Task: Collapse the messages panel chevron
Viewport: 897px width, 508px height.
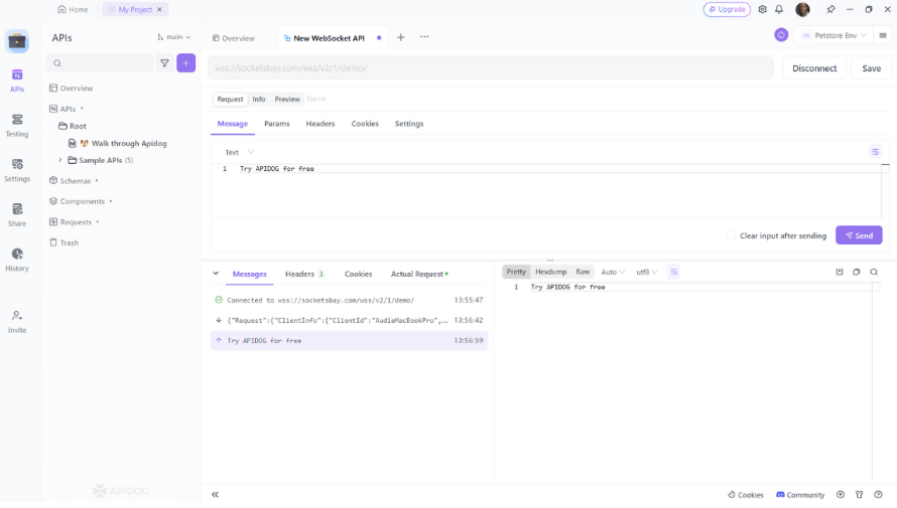Action: tap(216, 273)
